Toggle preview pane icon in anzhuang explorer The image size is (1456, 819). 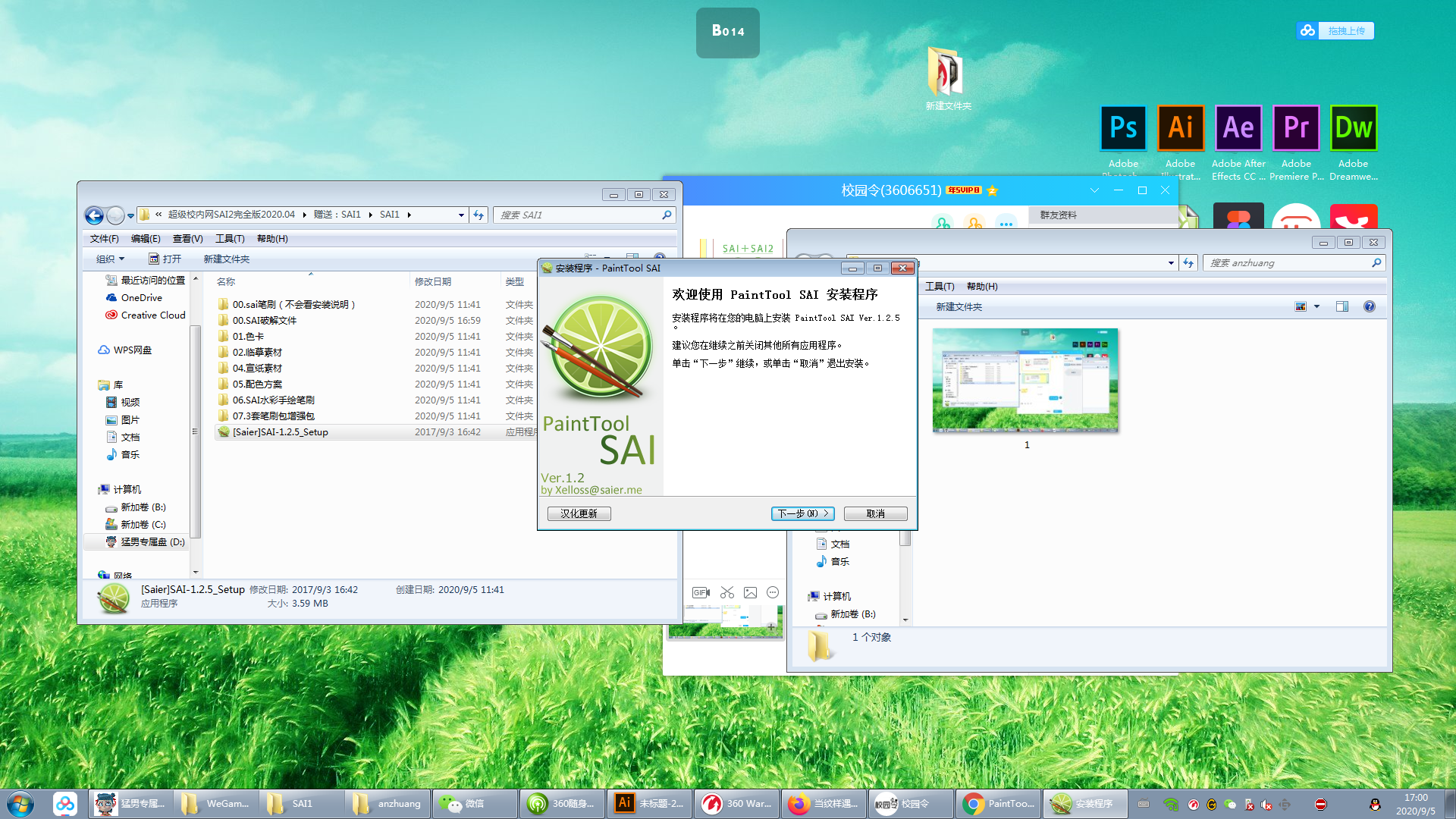point(1342,307)
